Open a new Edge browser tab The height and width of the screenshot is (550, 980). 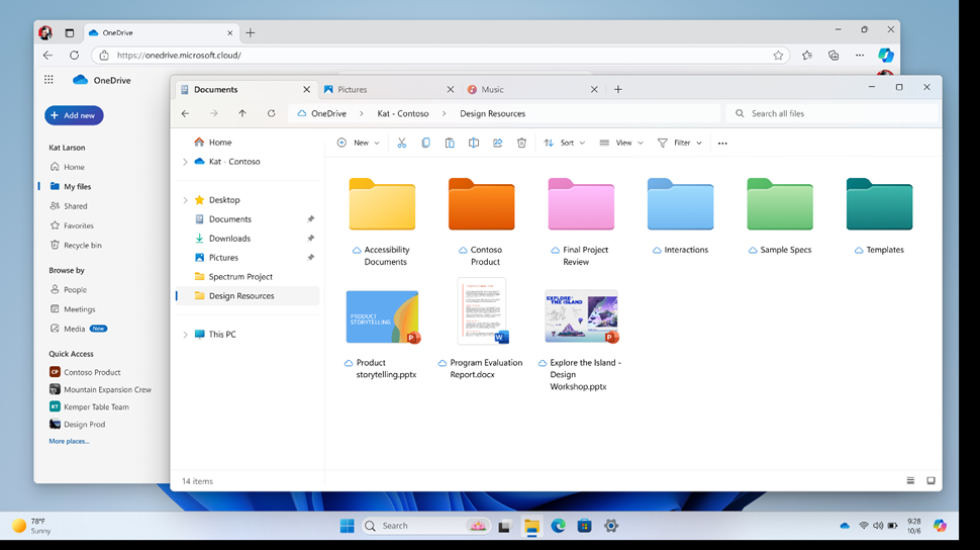click(x=250, y=32)
